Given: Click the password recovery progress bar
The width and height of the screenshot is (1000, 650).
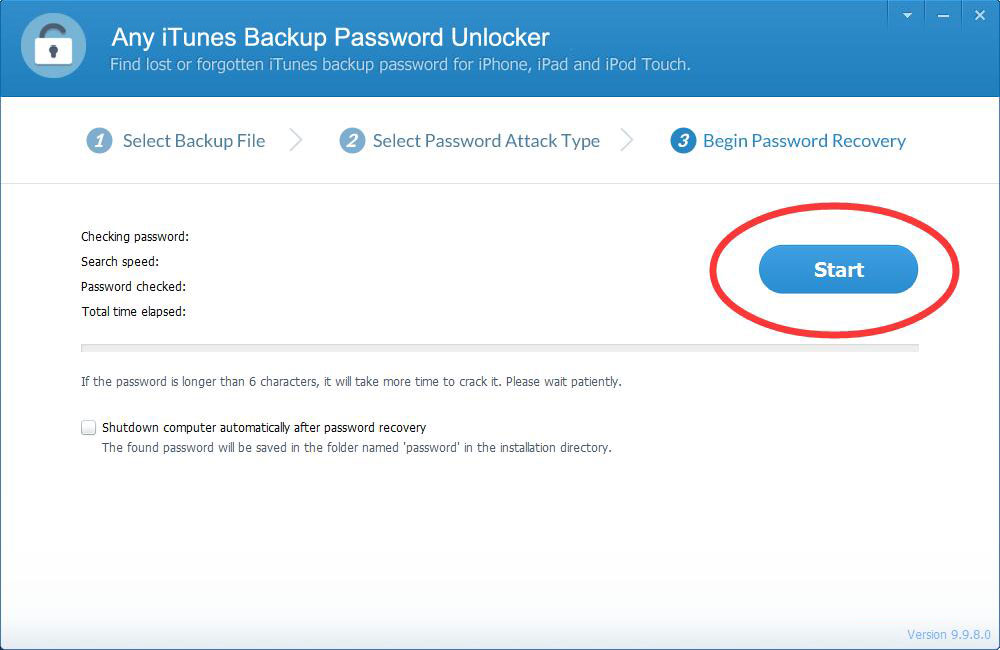Looking at the screenshot, I should click(499, 348).
